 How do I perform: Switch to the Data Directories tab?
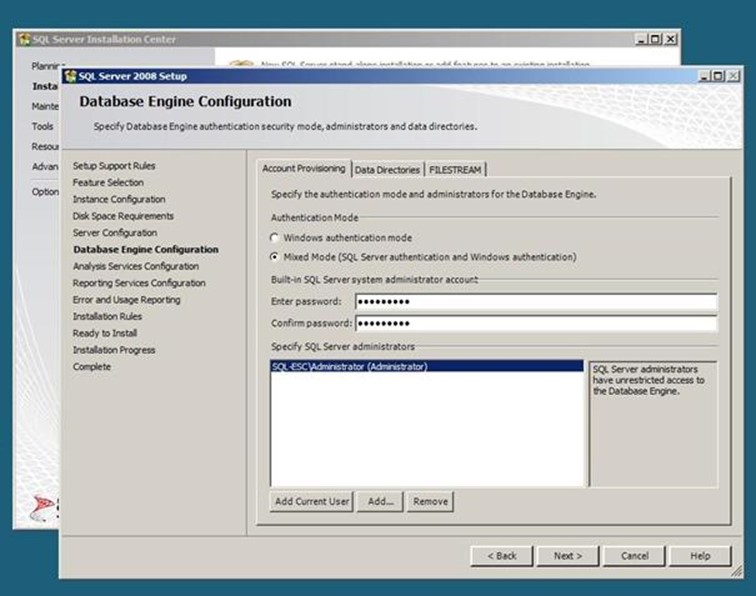[x=387, y=170]
